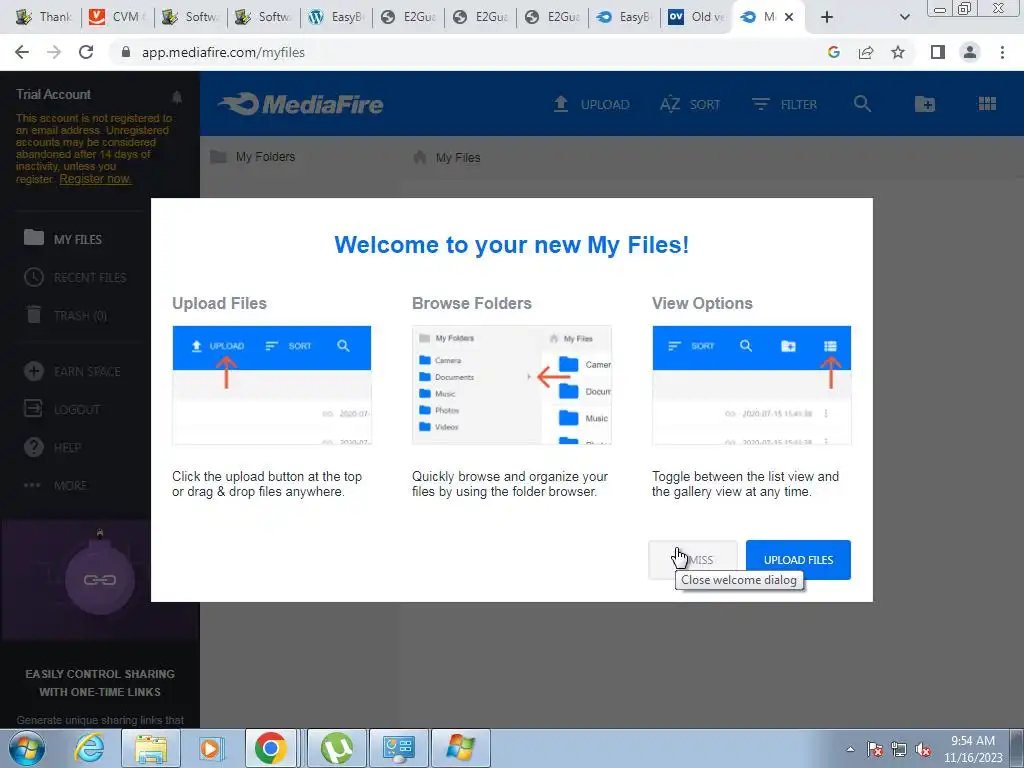Go back in the browser
The height and width of the screenshot is (768, 1024).
[22, 52]
